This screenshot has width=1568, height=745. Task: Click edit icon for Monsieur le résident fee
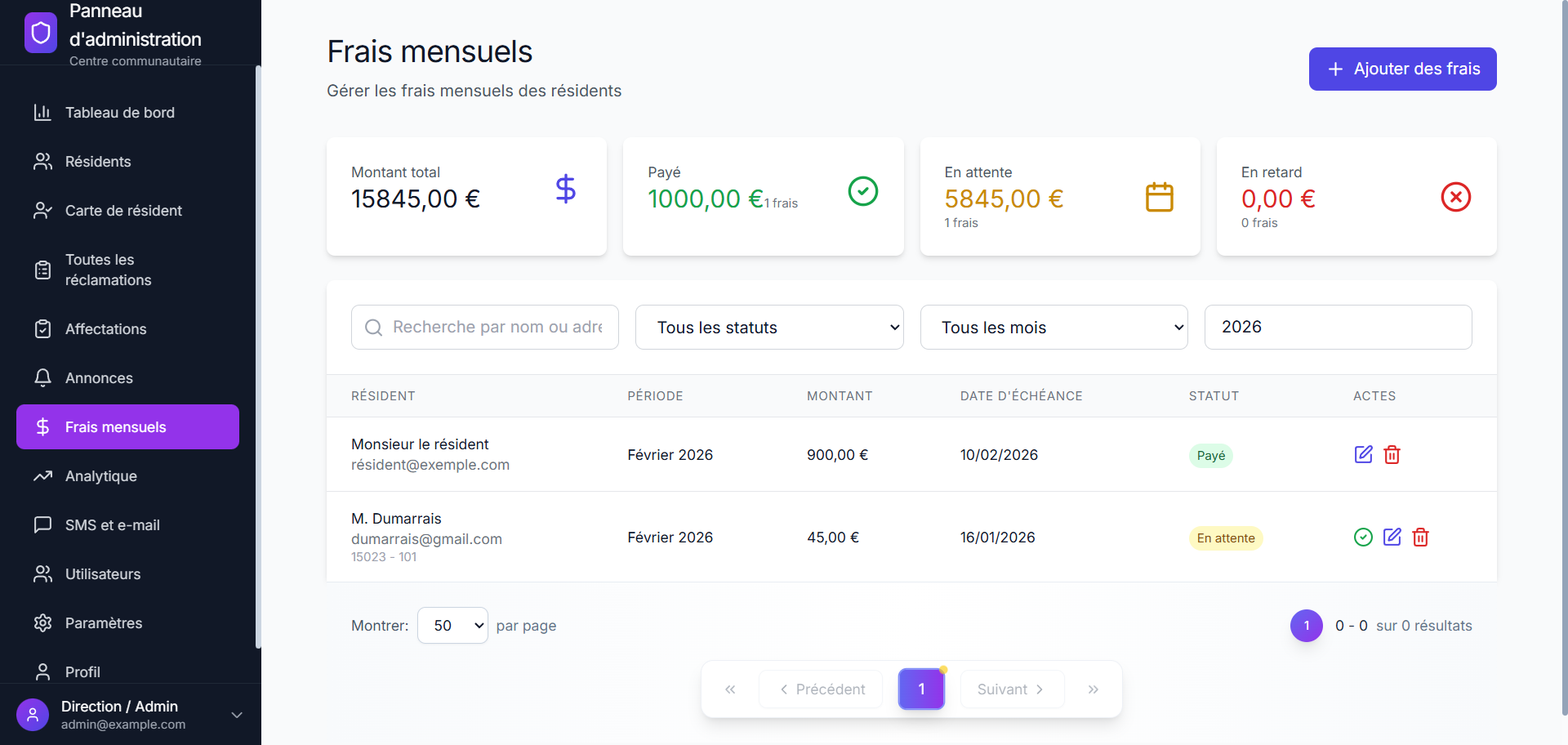1363,454
